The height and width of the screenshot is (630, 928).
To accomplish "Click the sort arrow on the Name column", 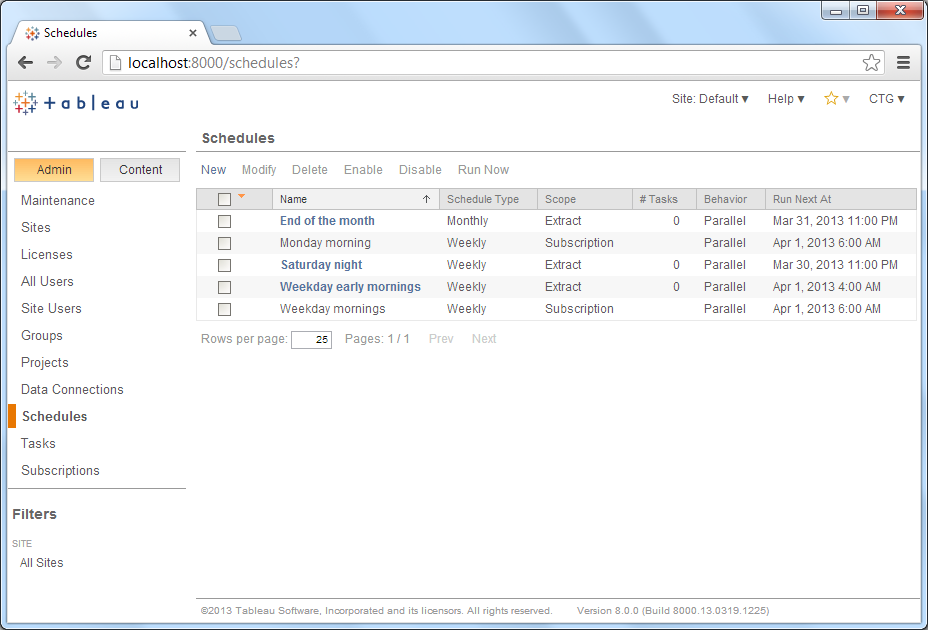I will [428, 199].
